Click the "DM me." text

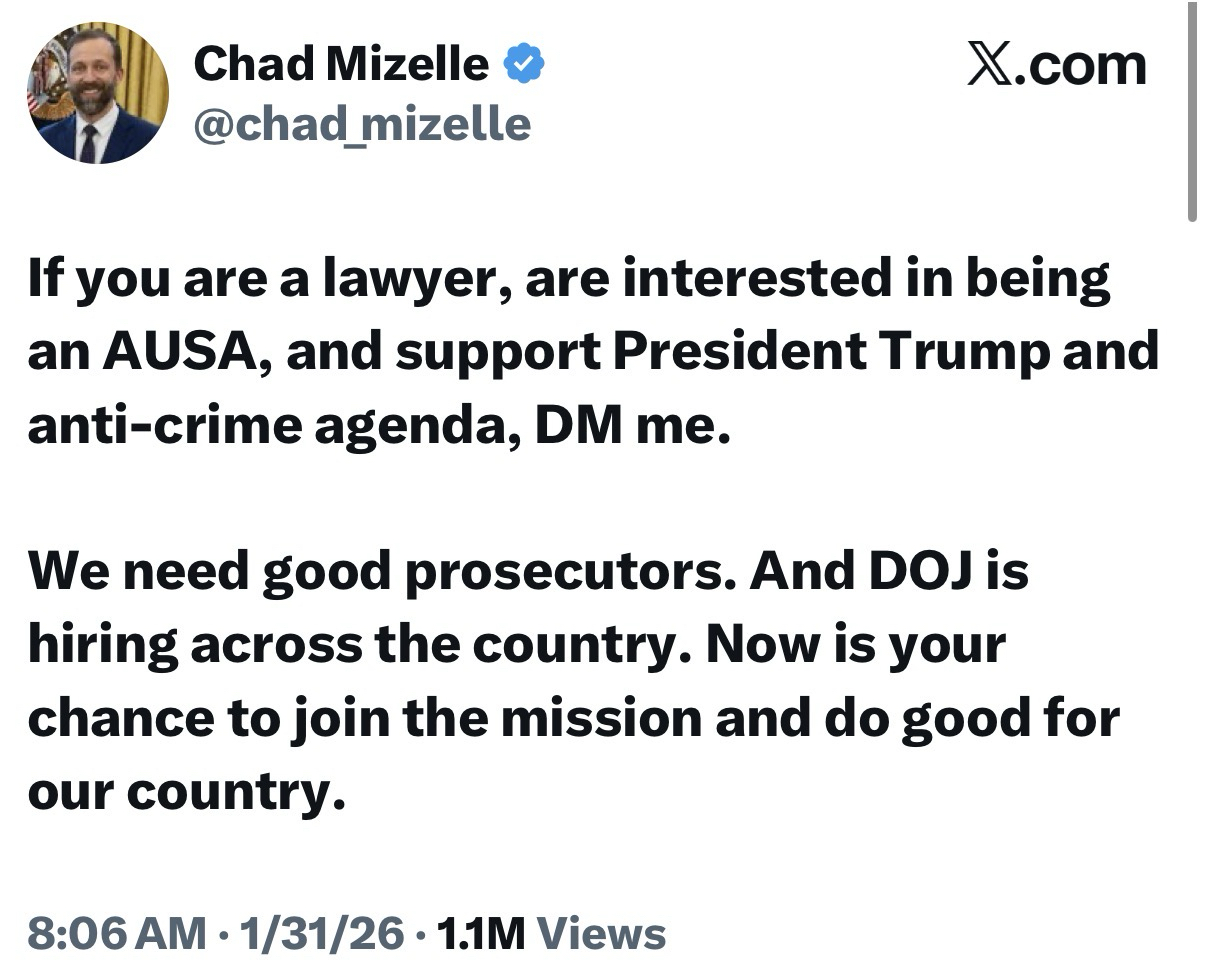pos(627,426)
